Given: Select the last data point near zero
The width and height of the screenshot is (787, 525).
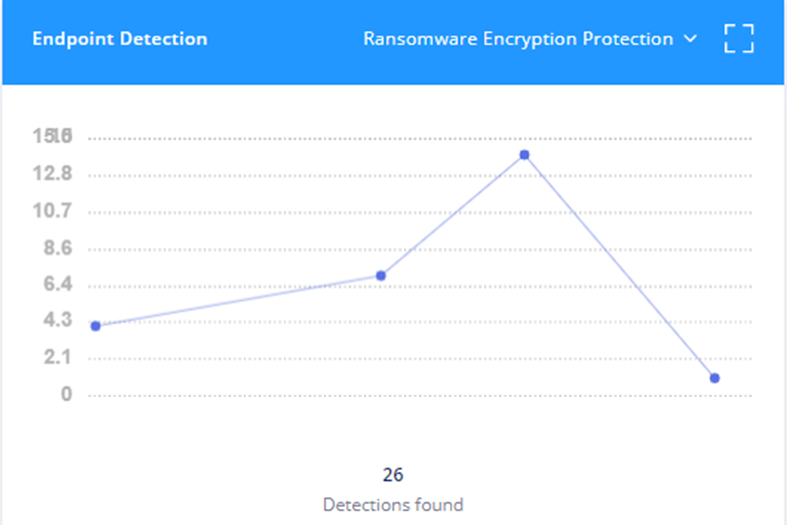Looking at the screenshot, I should pos(715,378).
